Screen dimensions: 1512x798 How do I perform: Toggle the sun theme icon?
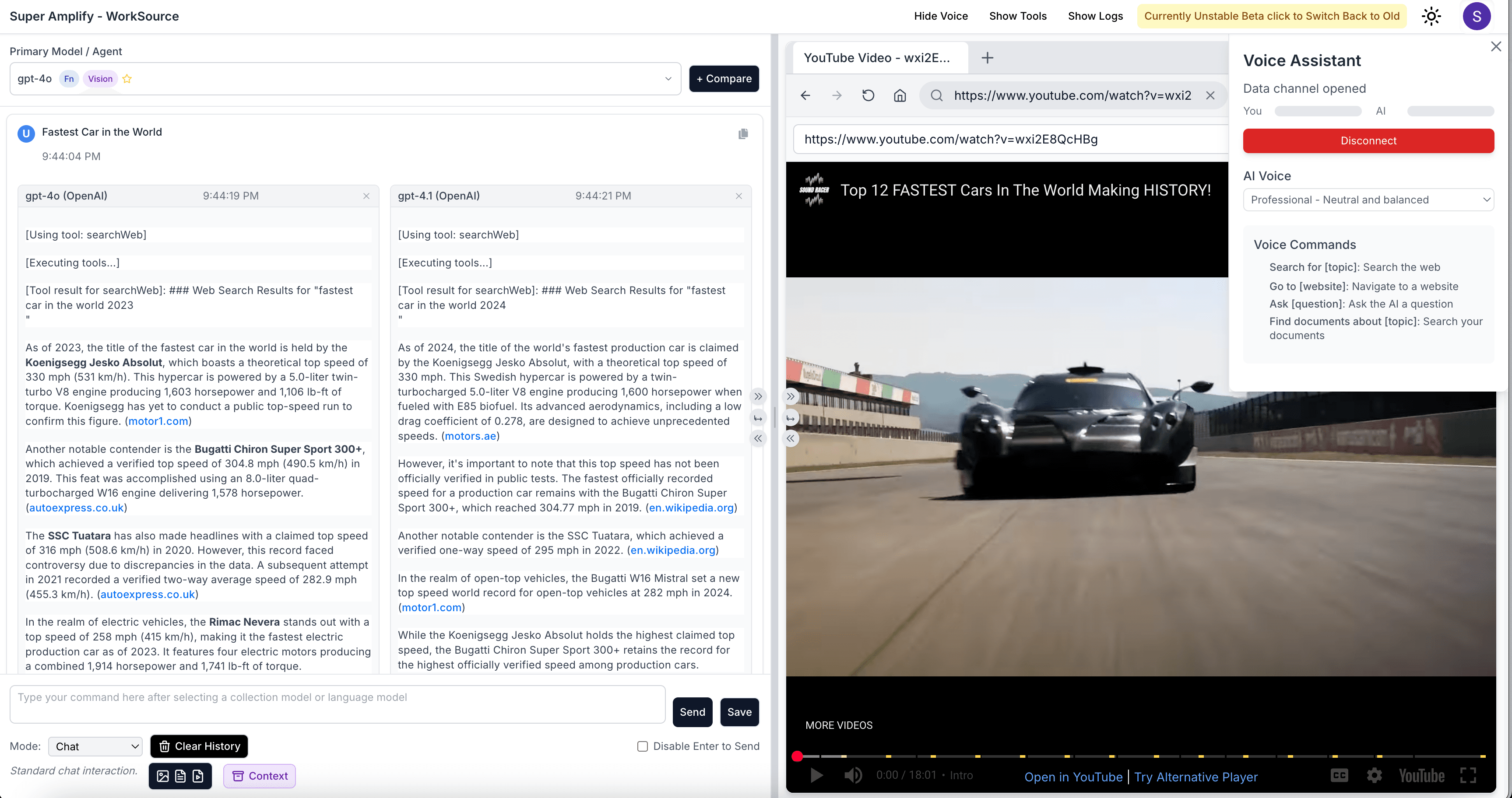point(1431,17)
